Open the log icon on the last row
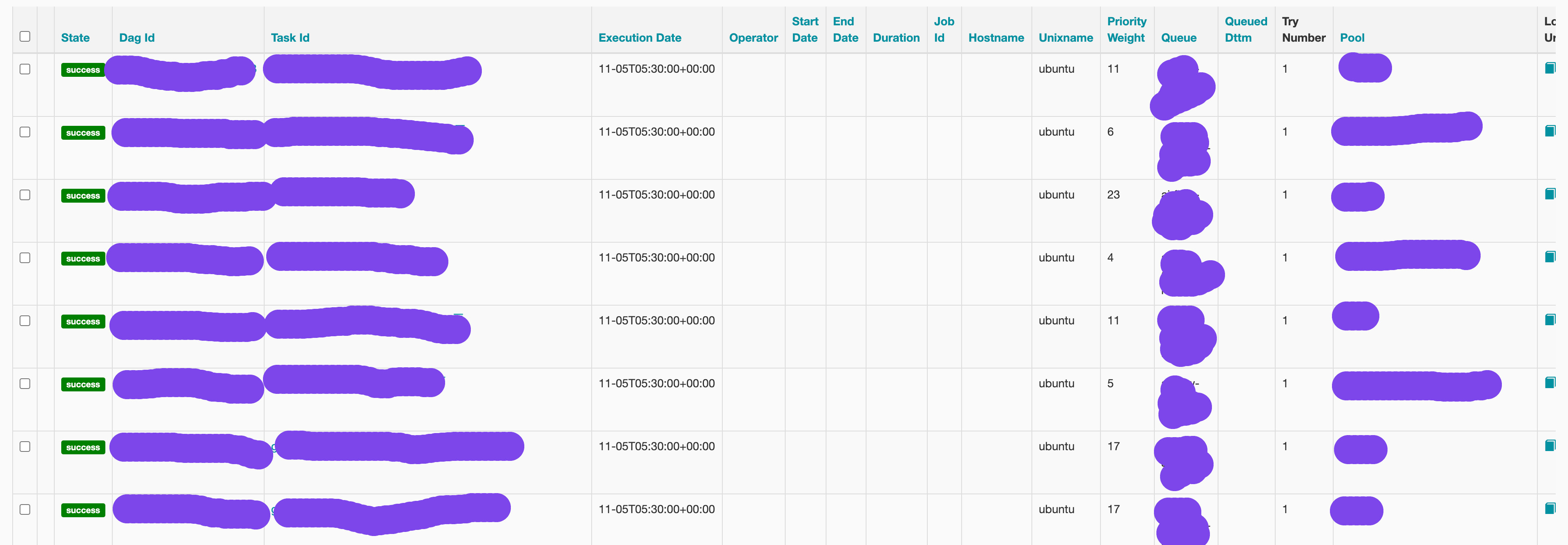The height and width of the screenshot is (545, 1568). click(x=1550, y=508)
